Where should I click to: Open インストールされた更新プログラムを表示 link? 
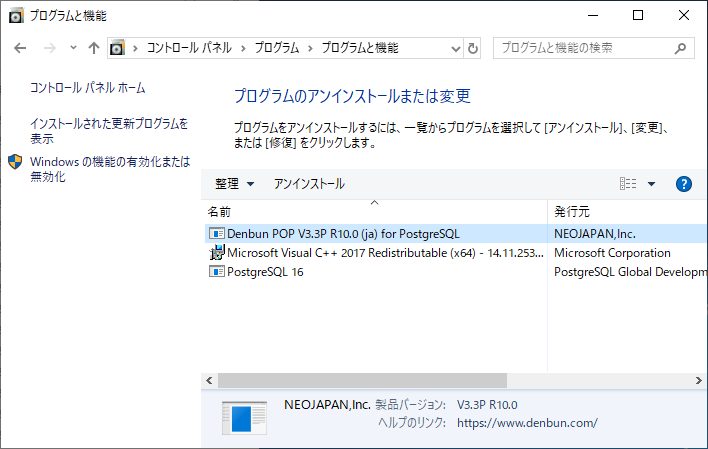click(x=108, y=131)
